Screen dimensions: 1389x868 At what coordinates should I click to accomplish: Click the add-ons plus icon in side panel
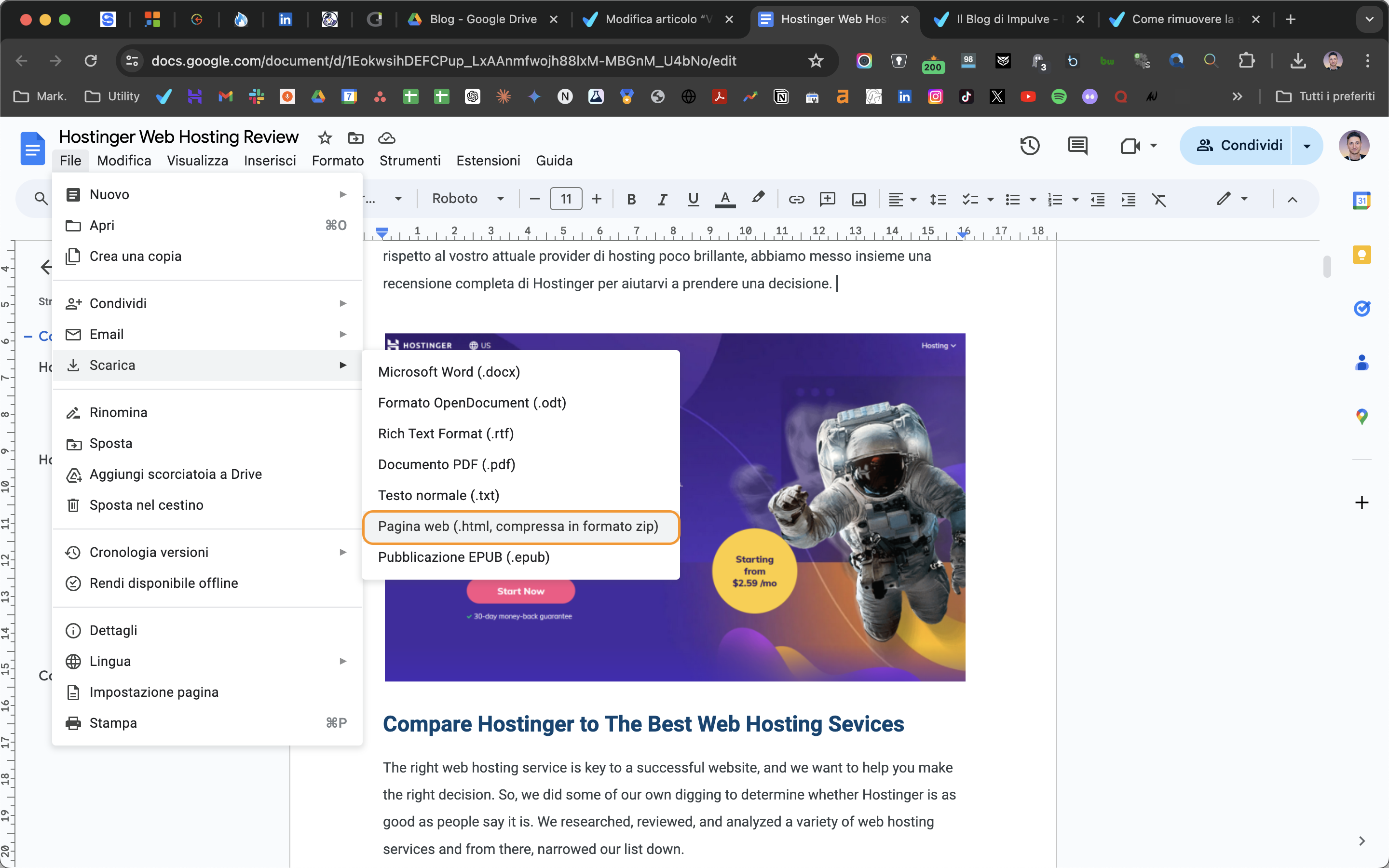(1362, 503)
